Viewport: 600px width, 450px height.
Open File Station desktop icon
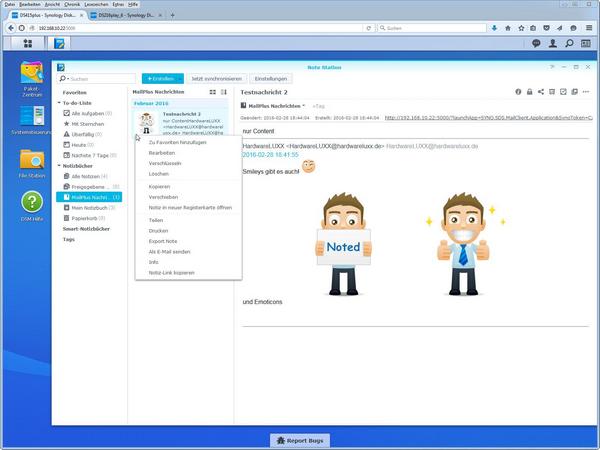32,164
